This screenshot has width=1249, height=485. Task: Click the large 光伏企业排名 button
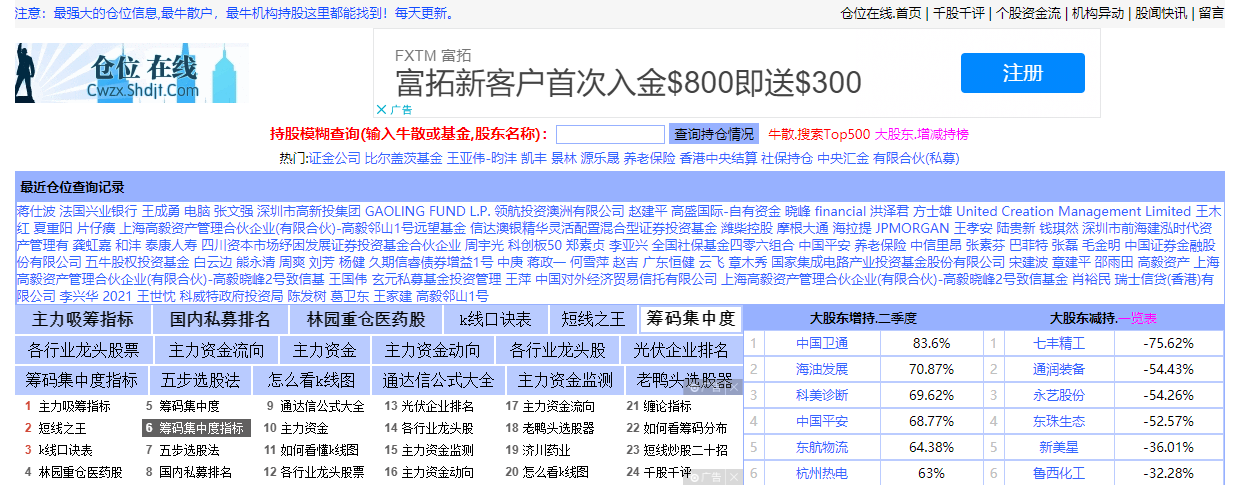(681, 351)
